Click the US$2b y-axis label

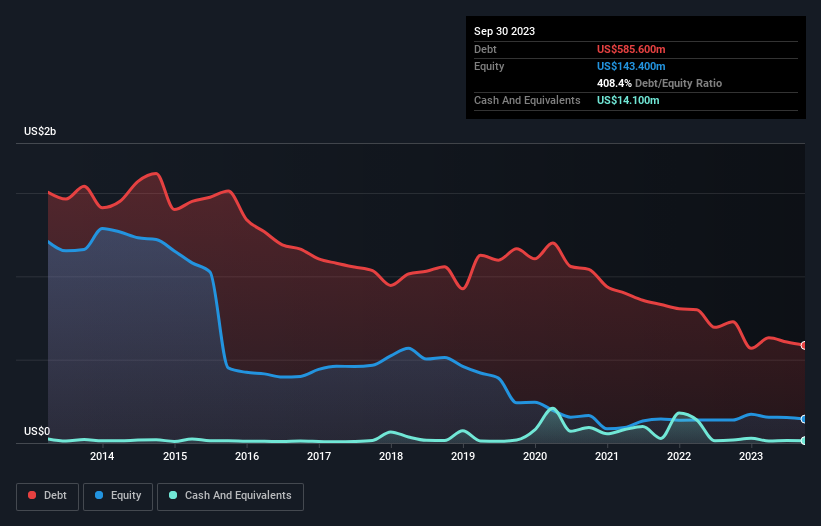click(40, 131)
